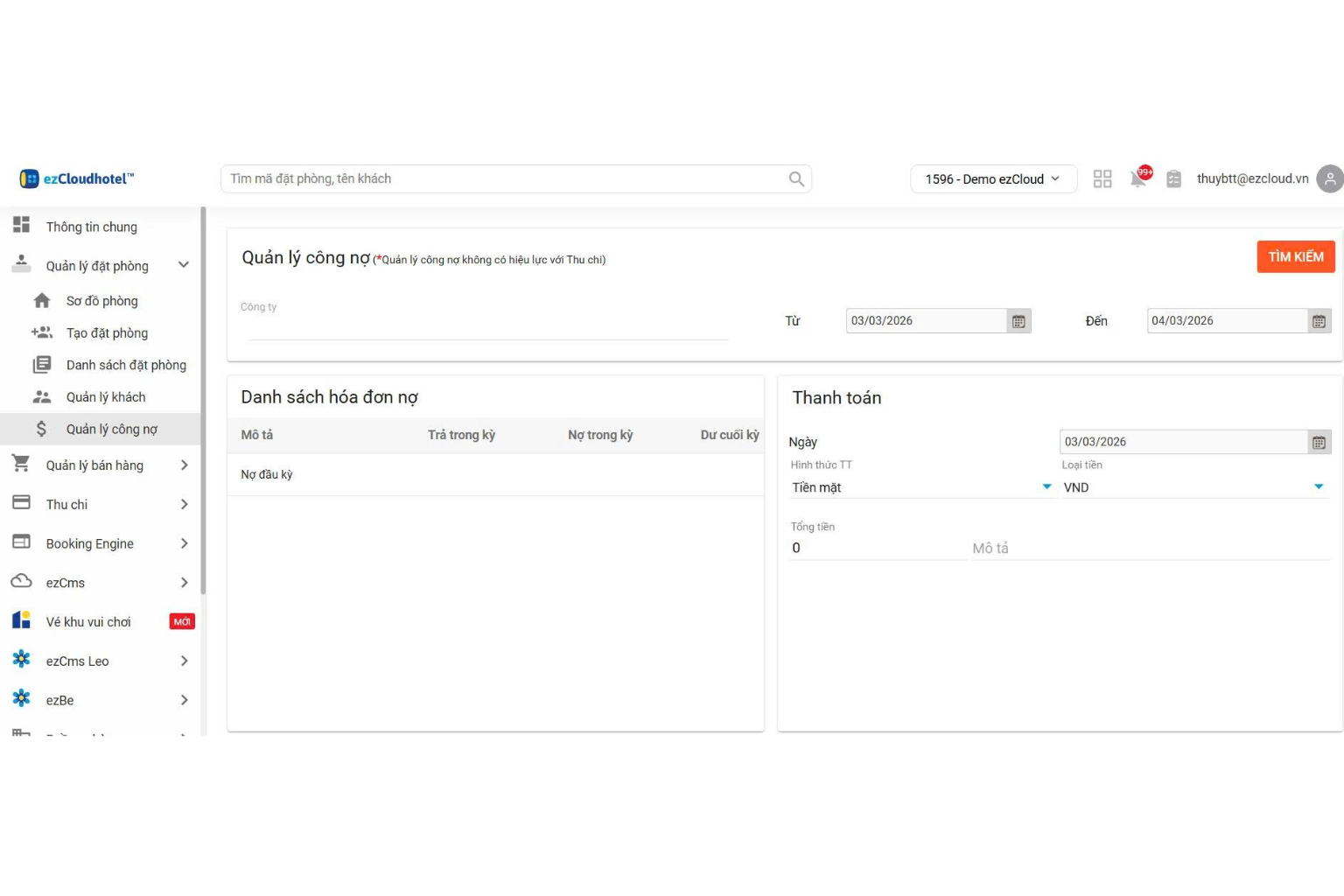Open calendar picker for Đến date

pos(1319,321)
